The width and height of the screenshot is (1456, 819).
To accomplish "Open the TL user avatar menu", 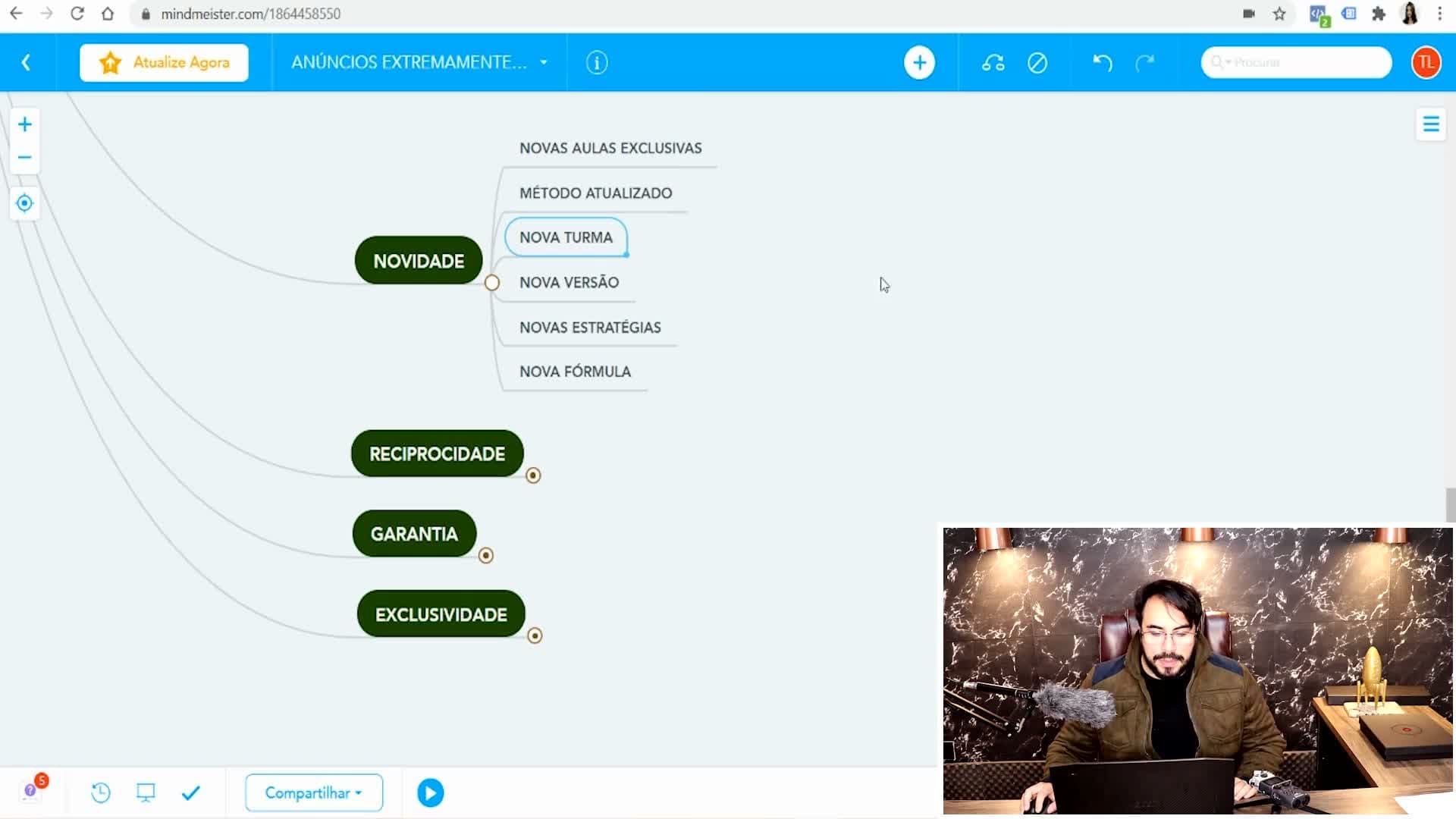I will [x=1426, y=62].
